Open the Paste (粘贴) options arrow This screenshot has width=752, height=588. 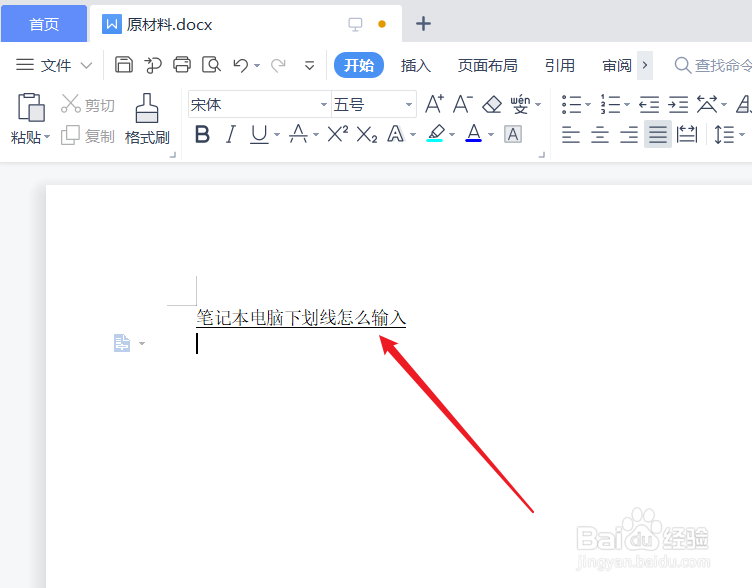(x=47, y=137)
